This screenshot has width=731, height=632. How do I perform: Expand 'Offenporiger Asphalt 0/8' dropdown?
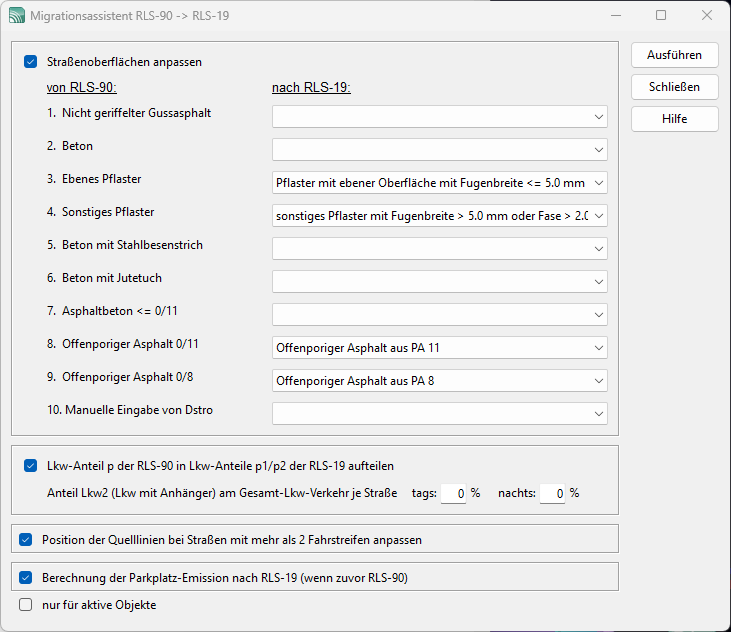(x=440, y=381)
